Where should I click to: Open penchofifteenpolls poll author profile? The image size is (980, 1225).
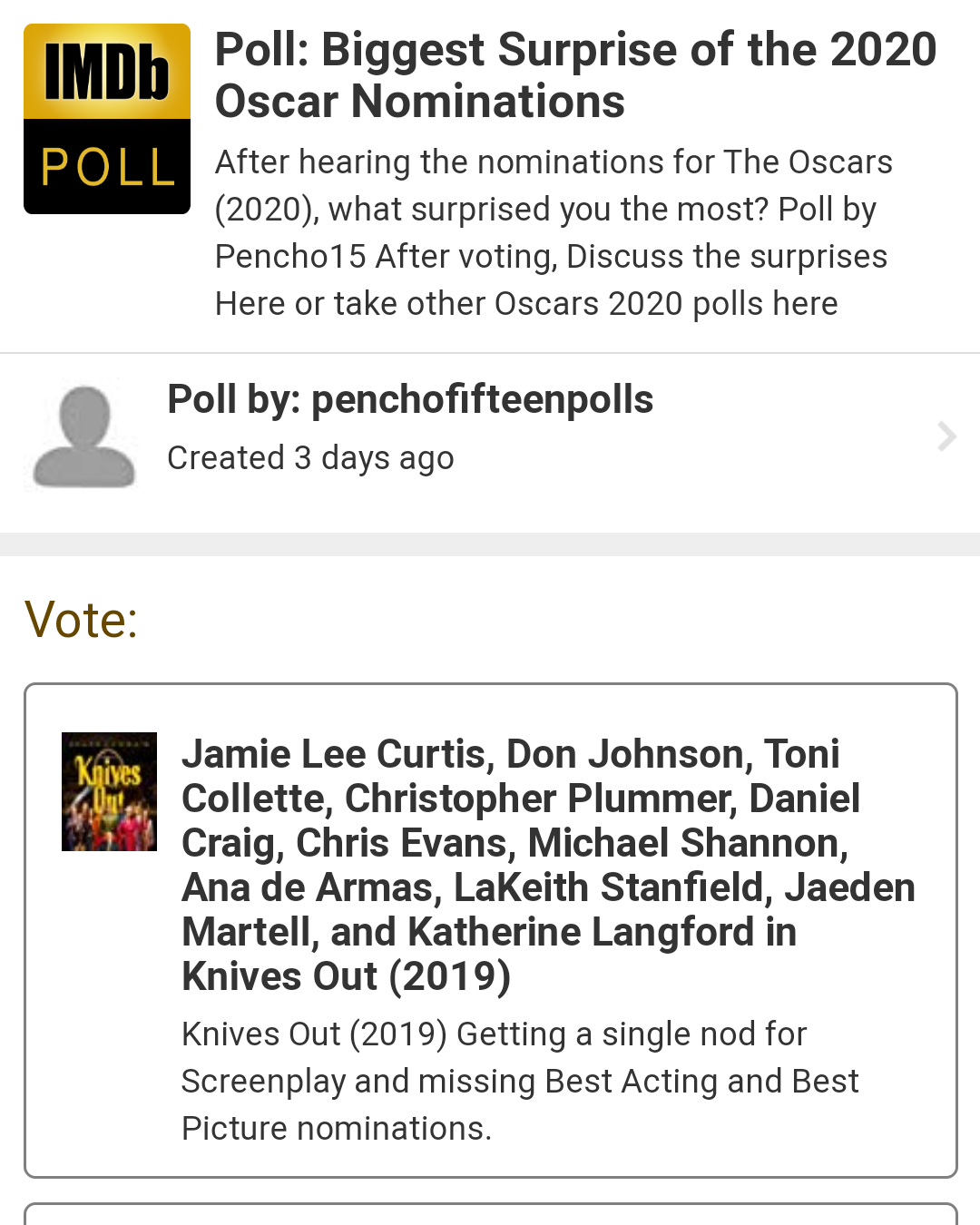(x=410, y=399)
